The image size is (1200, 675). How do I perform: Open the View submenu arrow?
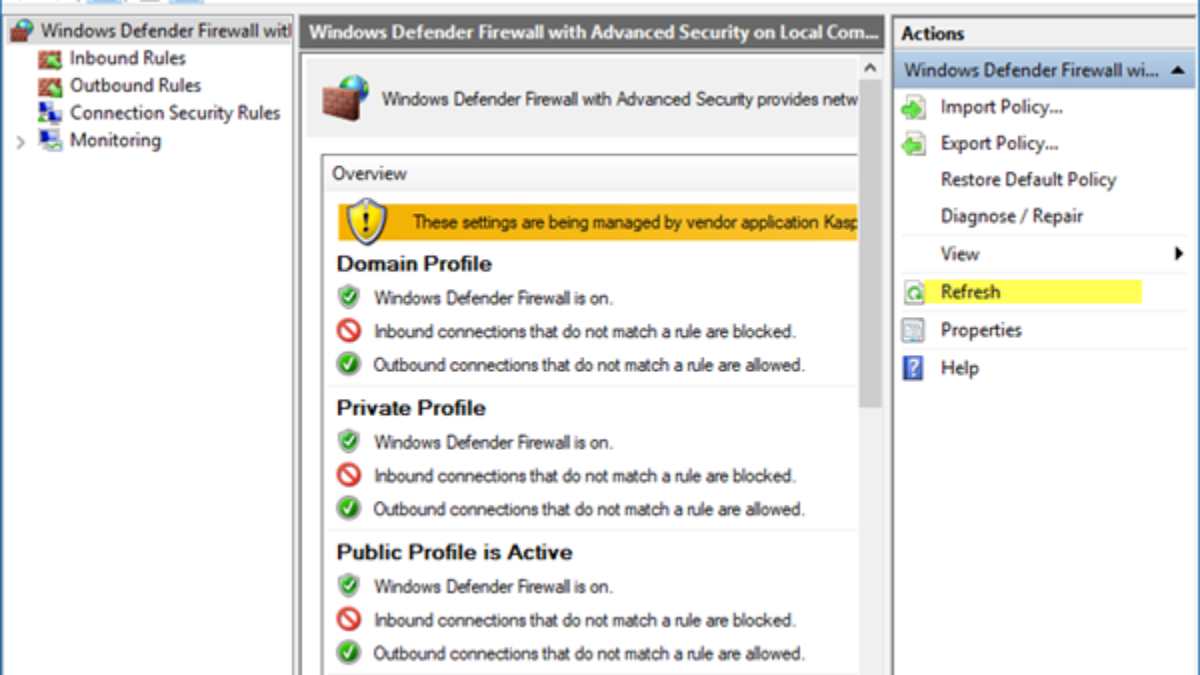[x=1179, y=254]
